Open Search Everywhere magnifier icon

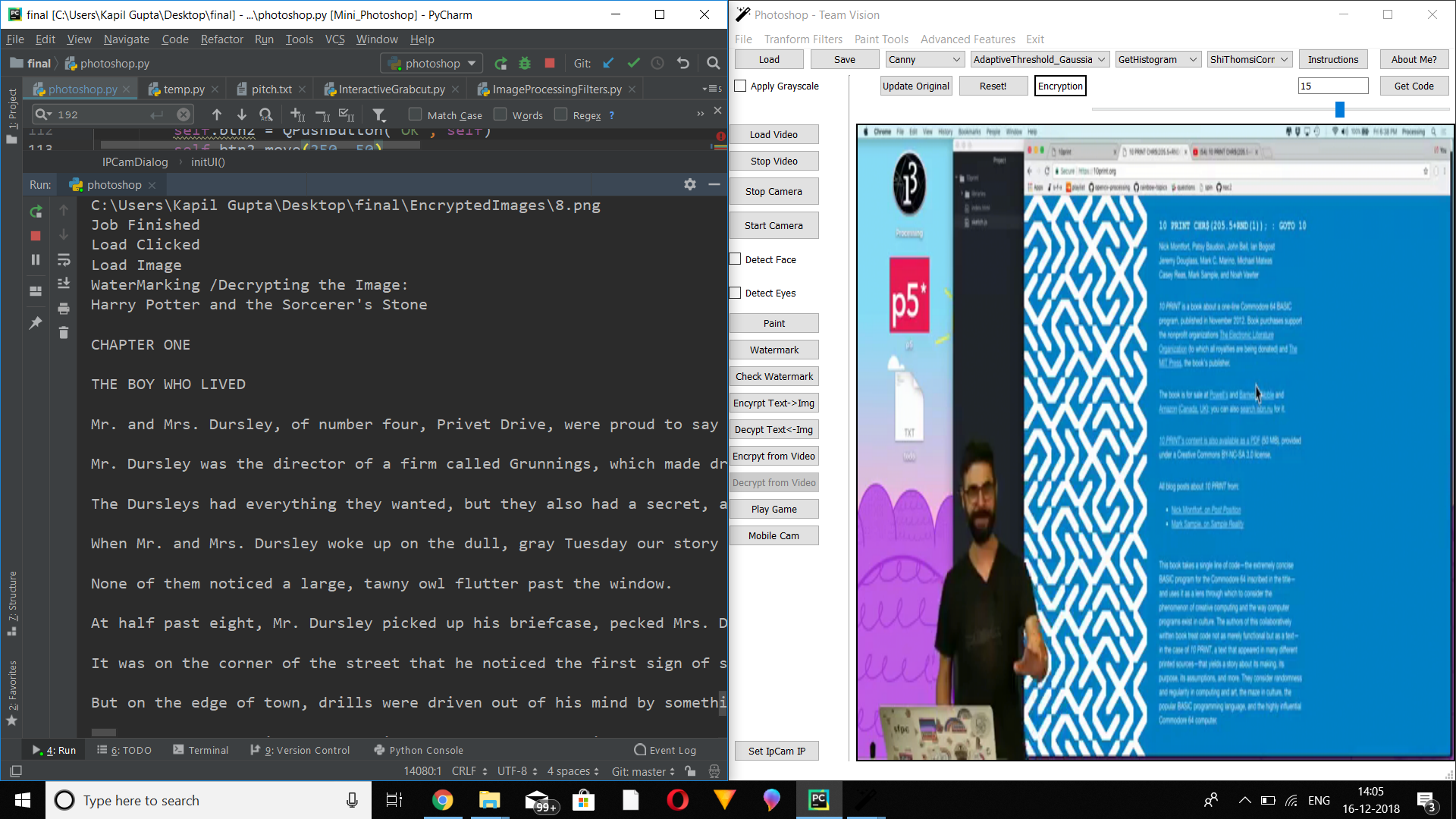point(713,64)
